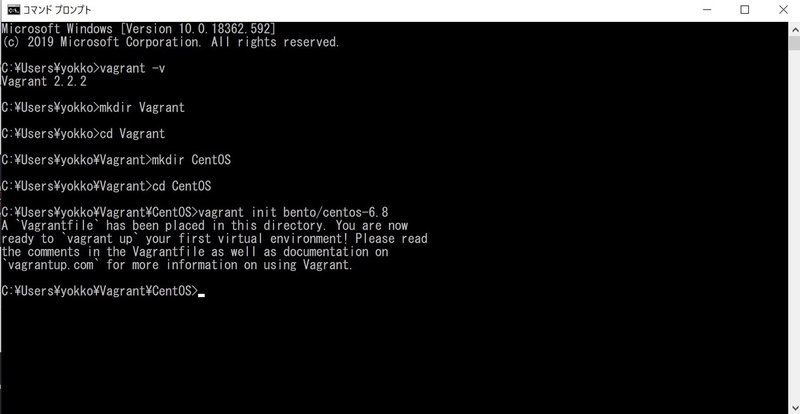Click the 'cd Vagrant' command line
This screenshot has height=414, width=800.
[83, 134]
